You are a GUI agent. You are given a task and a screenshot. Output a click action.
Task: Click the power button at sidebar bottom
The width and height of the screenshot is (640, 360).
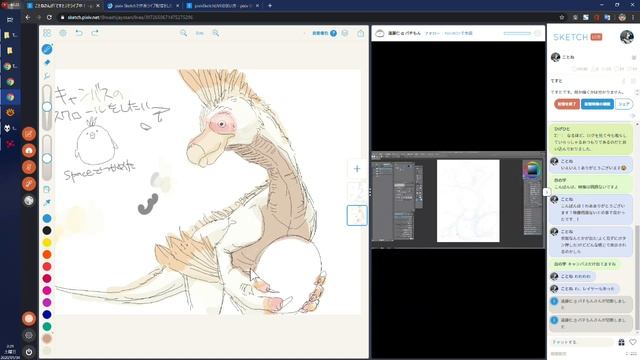(x=29, y=351)
